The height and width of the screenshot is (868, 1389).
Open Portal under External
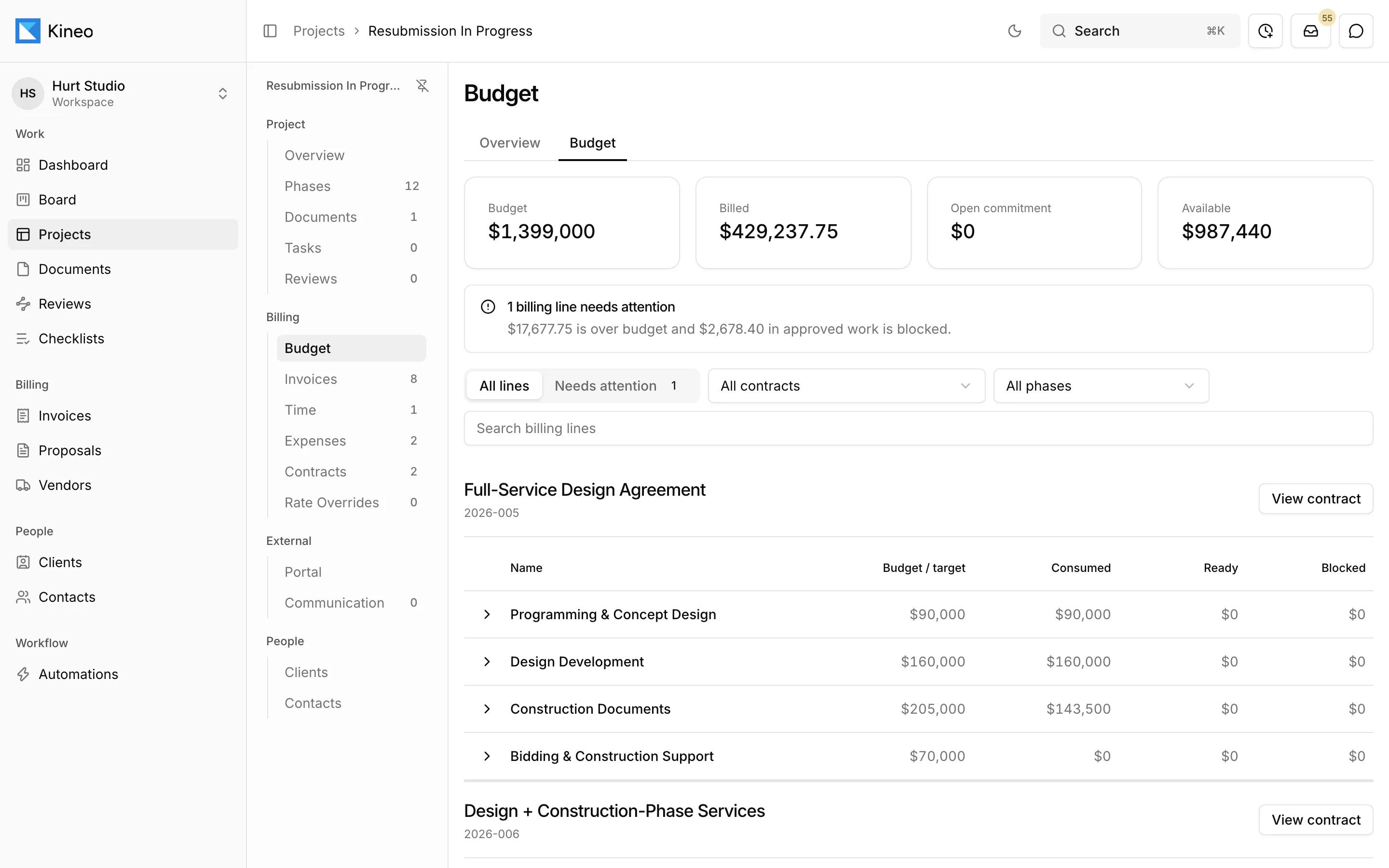point(351,572)
